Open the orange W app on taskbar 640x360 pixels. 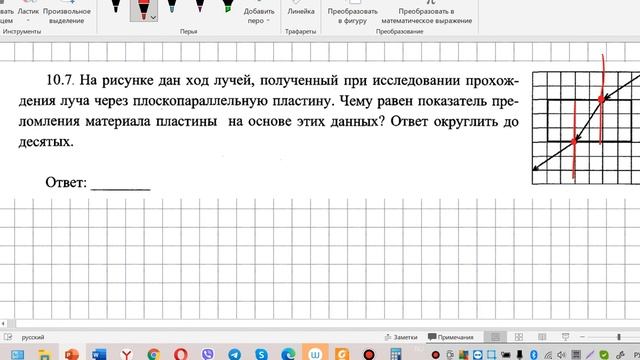(315, 353)
